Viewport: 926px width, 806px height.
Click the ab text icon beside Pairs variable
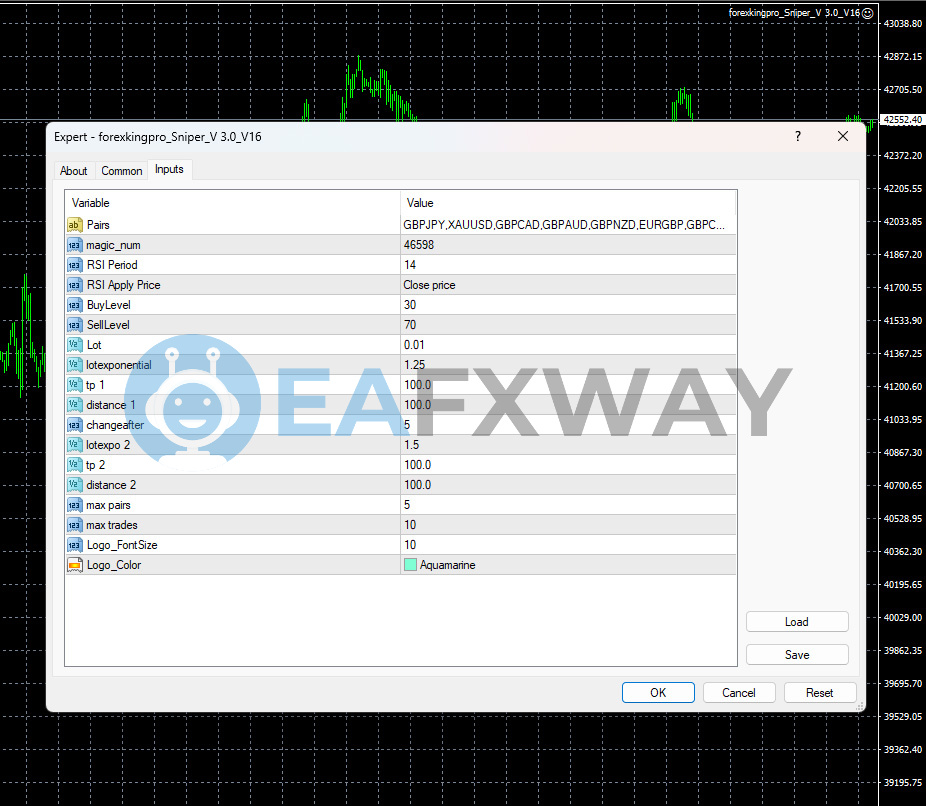pyautogui.click(x=75, y=225)
